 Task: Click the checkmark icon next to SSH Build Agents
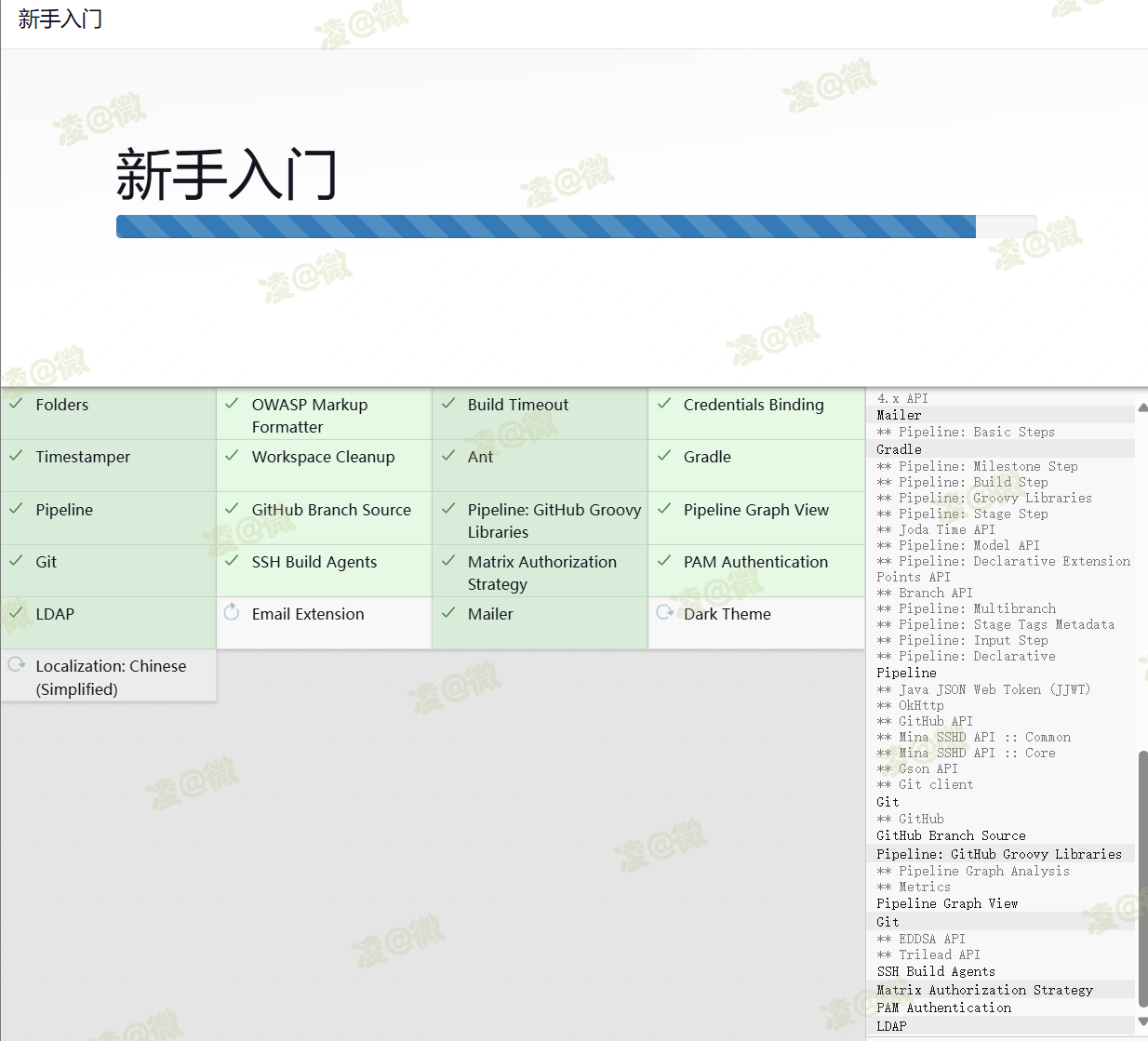pyautogui.click(x=232, y=561)
